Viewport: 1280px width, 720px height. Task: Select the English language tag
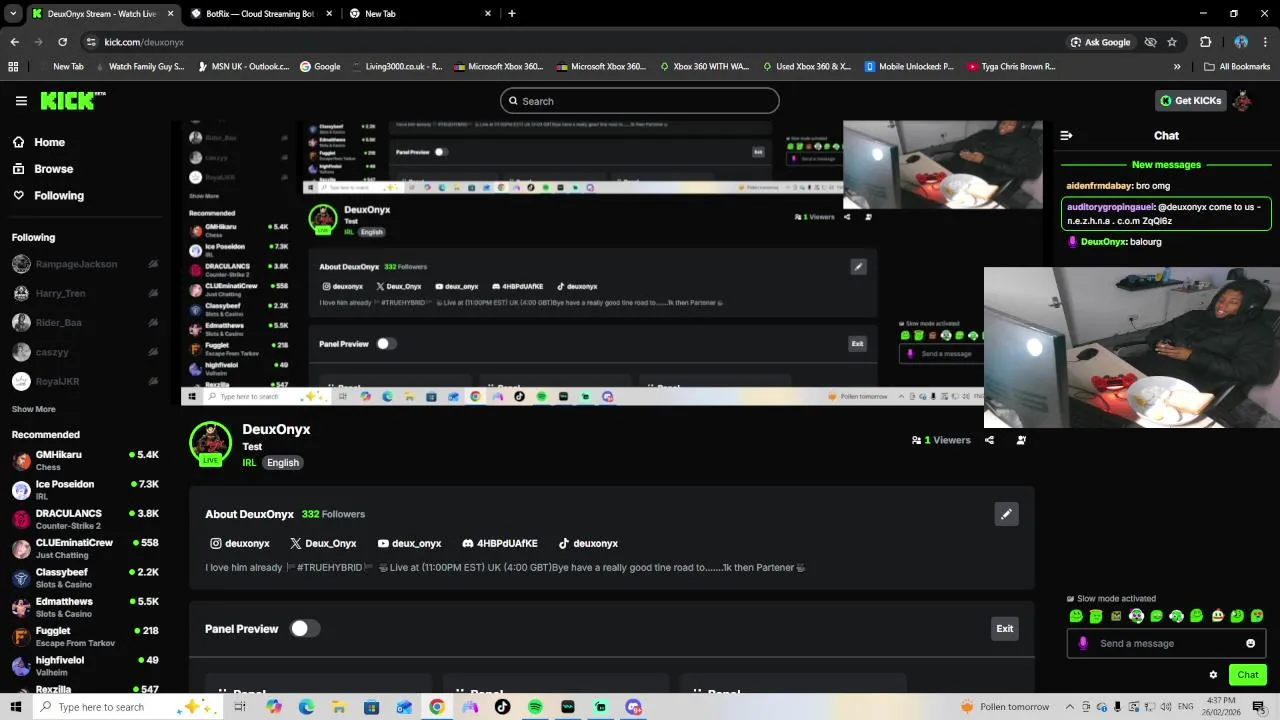(283, 463)
